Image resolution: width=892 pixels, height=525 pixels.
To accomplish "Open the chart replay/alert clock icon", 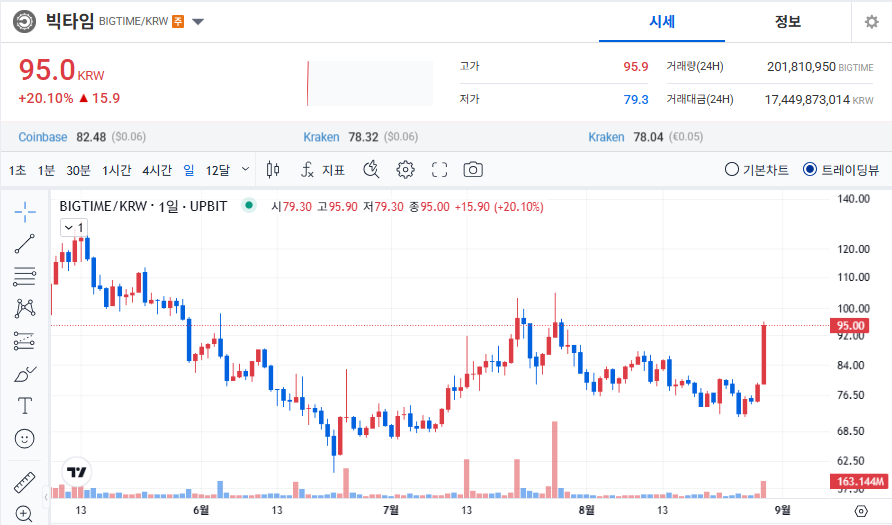I will pos(371,170).
